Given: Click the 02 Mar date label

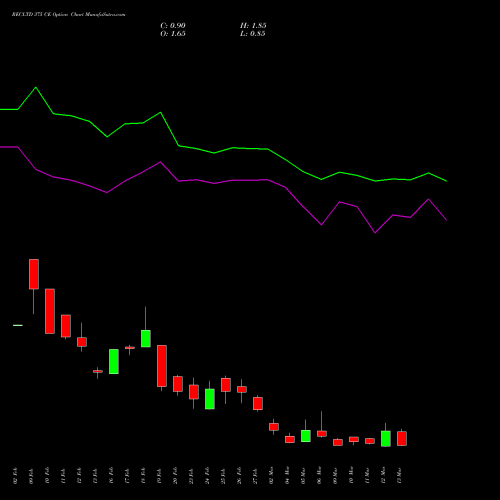Looking at the screenshot, I should pyautogui.click(x=272, y=475).
